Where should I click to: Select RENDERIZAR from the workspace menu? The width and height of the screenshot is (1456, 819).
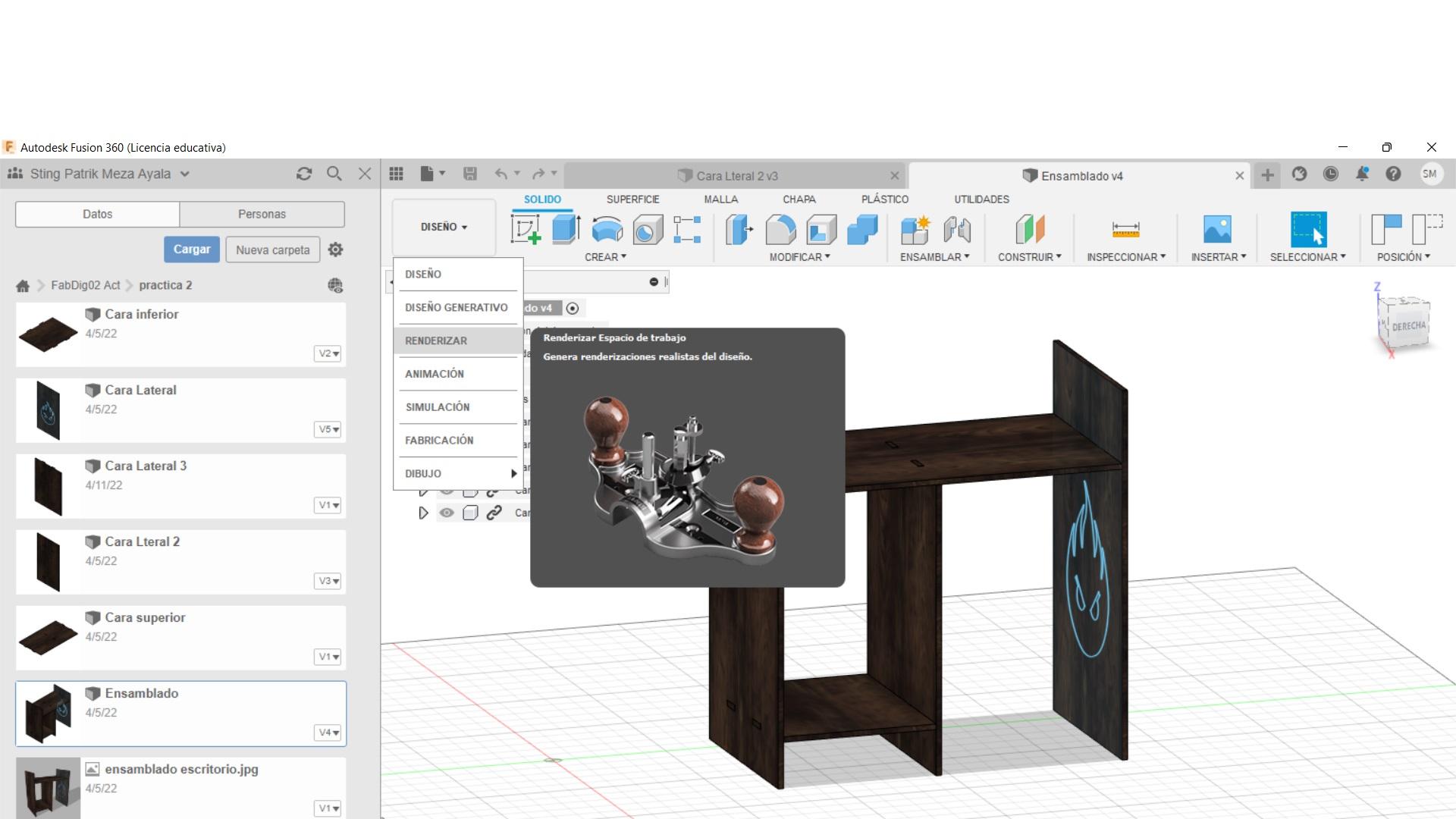point(436,340)
